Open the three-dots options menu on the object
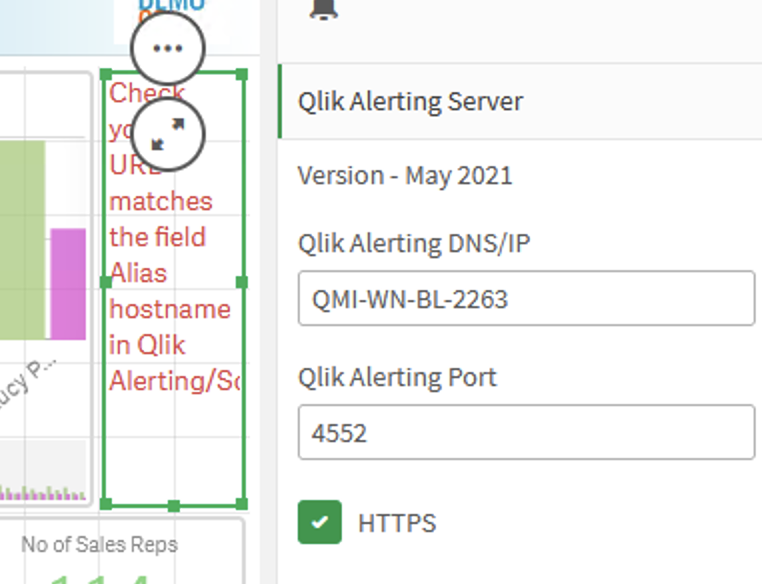Image resolution: width=762 pixels, height=584 pixels. tap(168, 48)
